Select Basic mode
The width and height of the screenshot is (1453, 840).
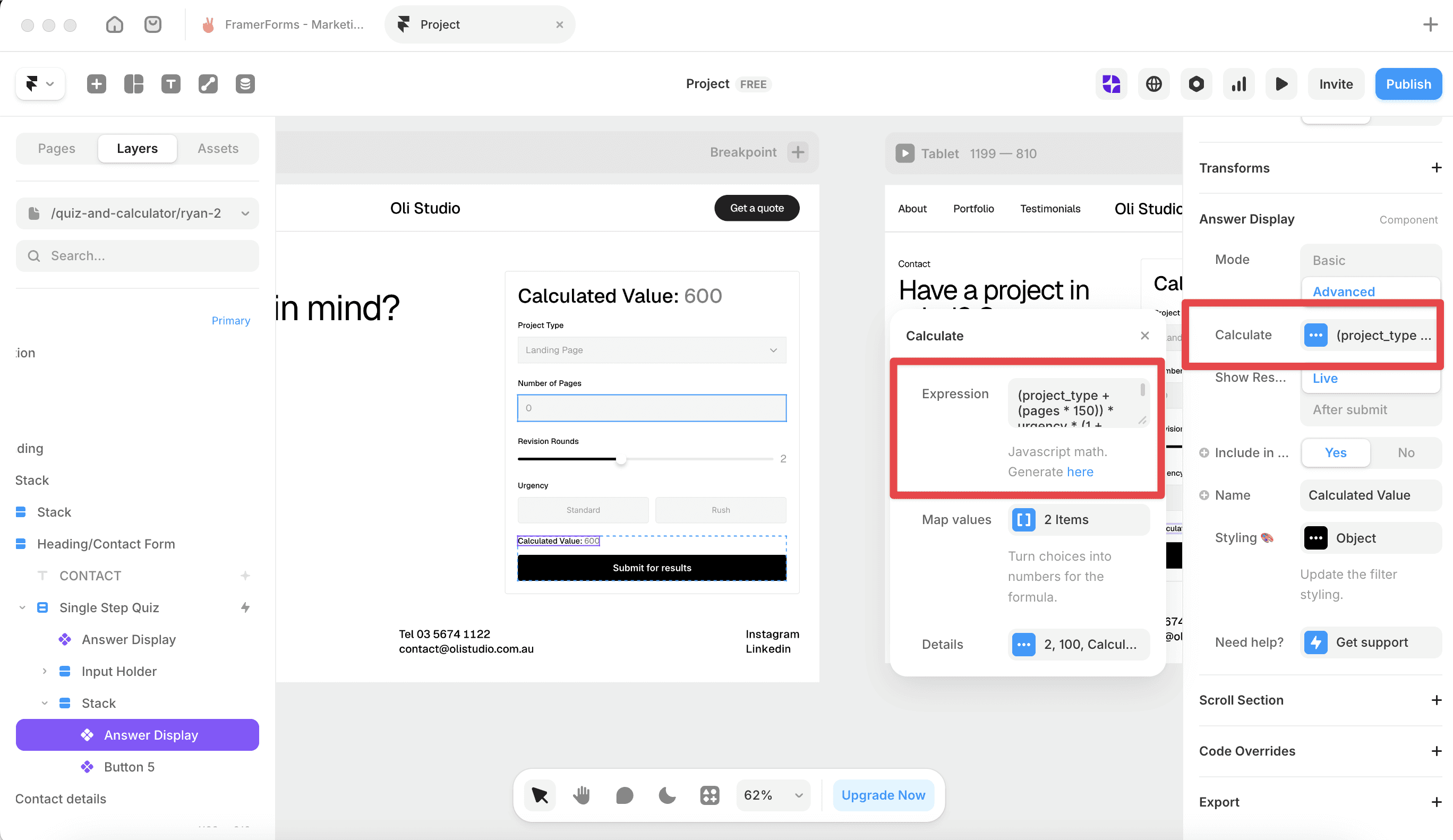(1371, 261)
